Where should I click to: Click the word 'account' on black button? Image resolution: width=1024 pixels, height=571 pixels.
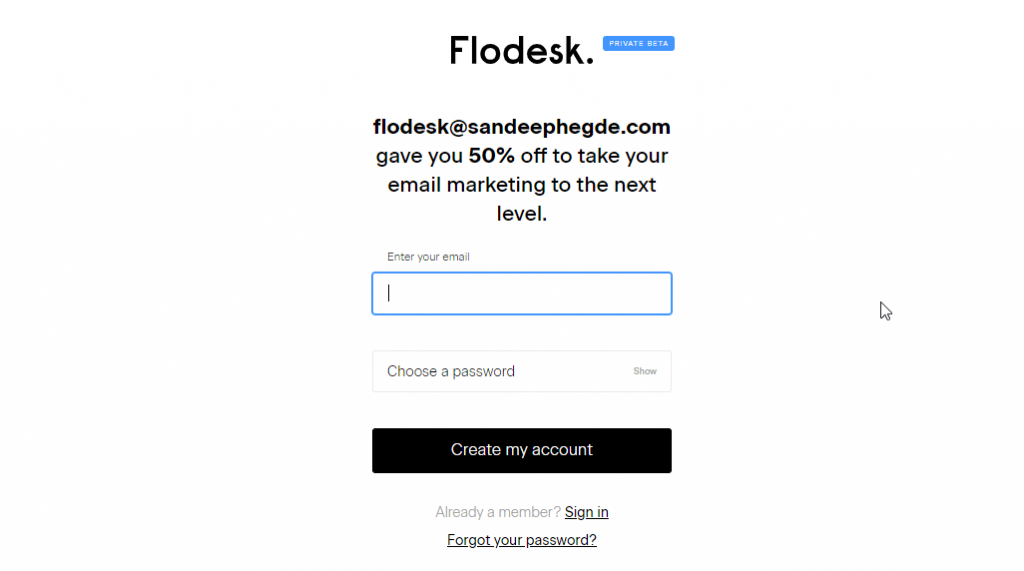[562, 450]
